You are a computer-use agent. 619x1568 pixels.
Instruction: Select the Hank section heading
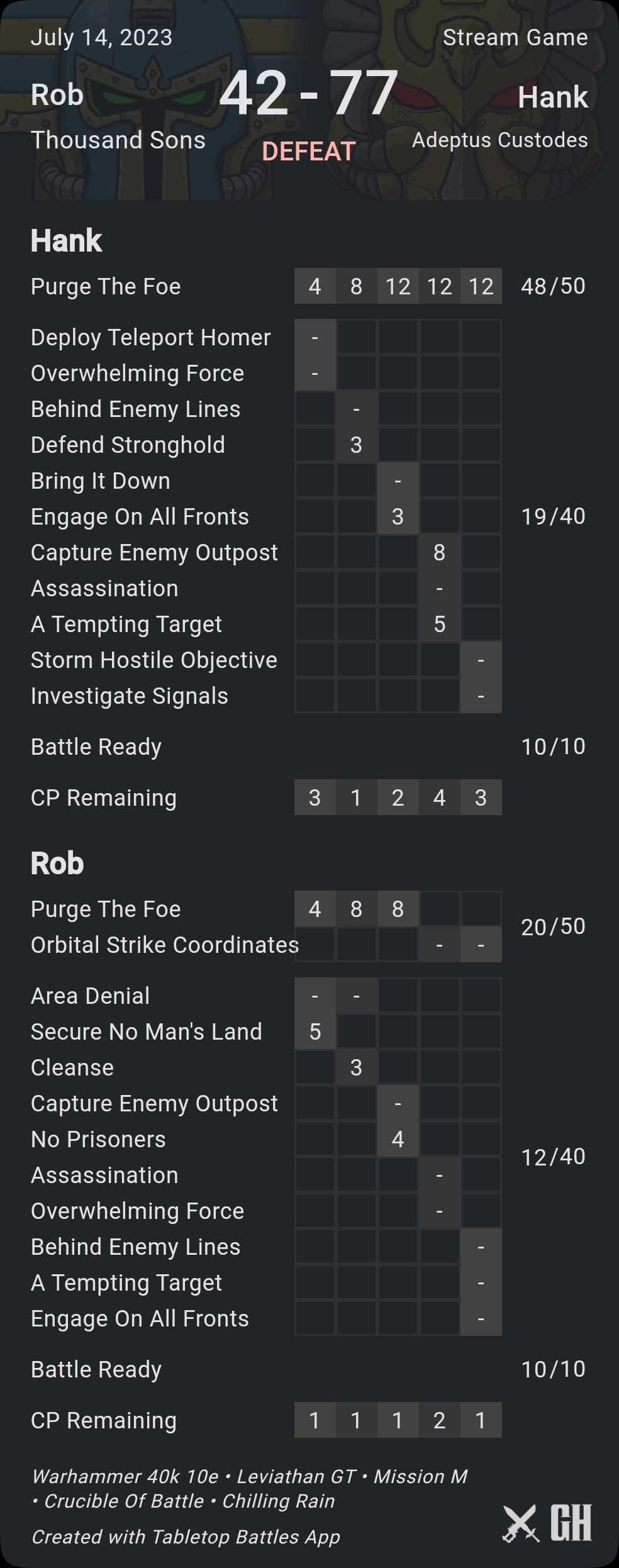tap(66, 240)
